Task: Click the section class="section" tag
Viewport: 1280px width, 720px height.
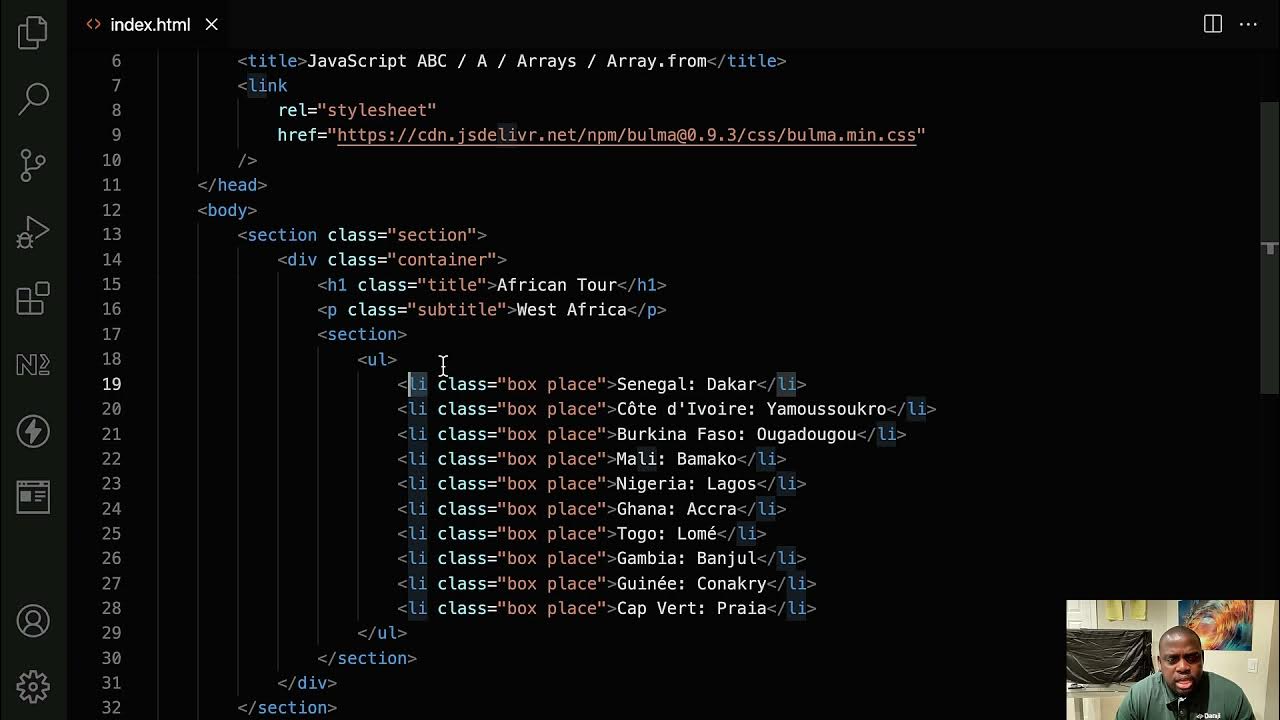Action: click(x=362, y=235)
